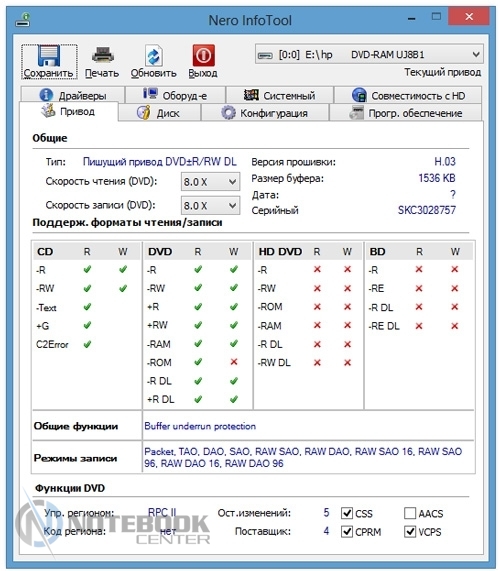This screenshot has width=500, height=571.
Task: Close the Nero InfoTool window
Action: tap(469, 17)
